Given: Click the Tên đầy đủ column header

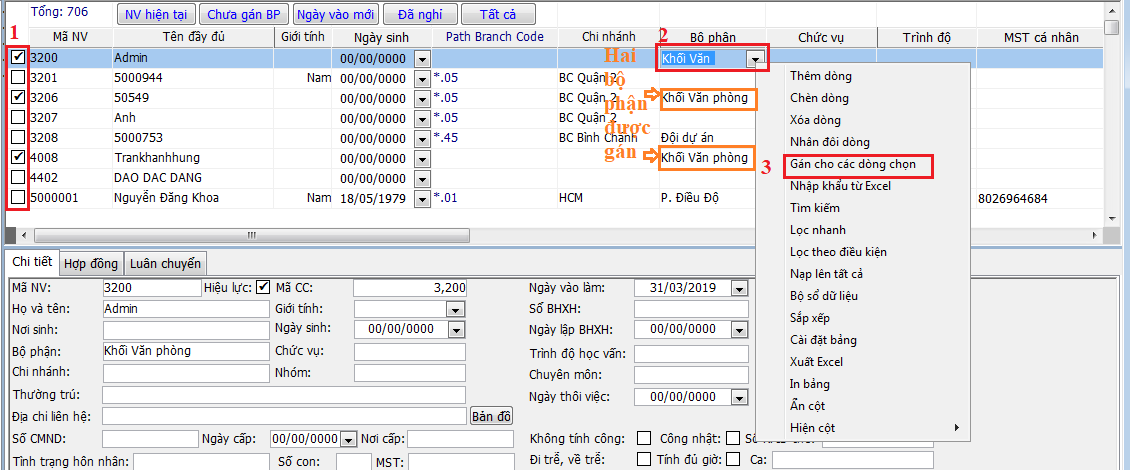Looking at the screenshot, I should 193,37.
